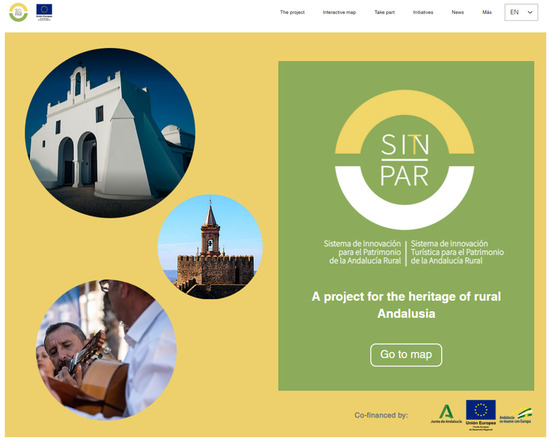Click the Go to map button
The width and height of the screenshot is (550, 442).
pyautogui.click(x=406, y=355)
